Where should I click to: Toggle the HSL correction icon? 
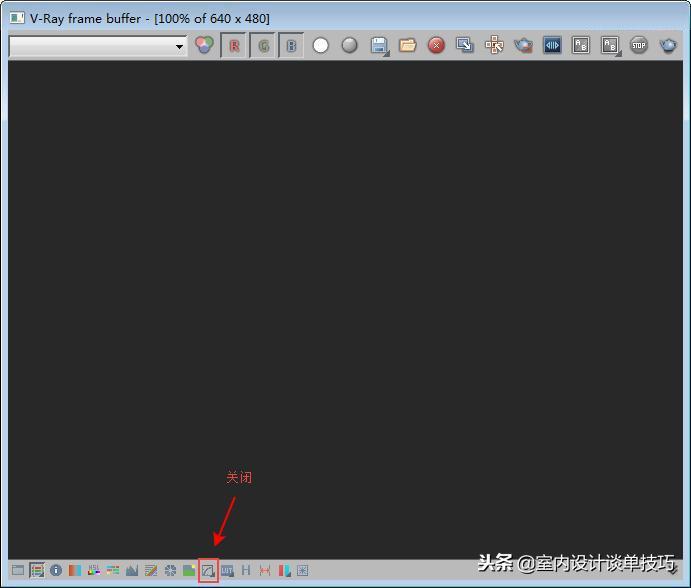point(94,570)
